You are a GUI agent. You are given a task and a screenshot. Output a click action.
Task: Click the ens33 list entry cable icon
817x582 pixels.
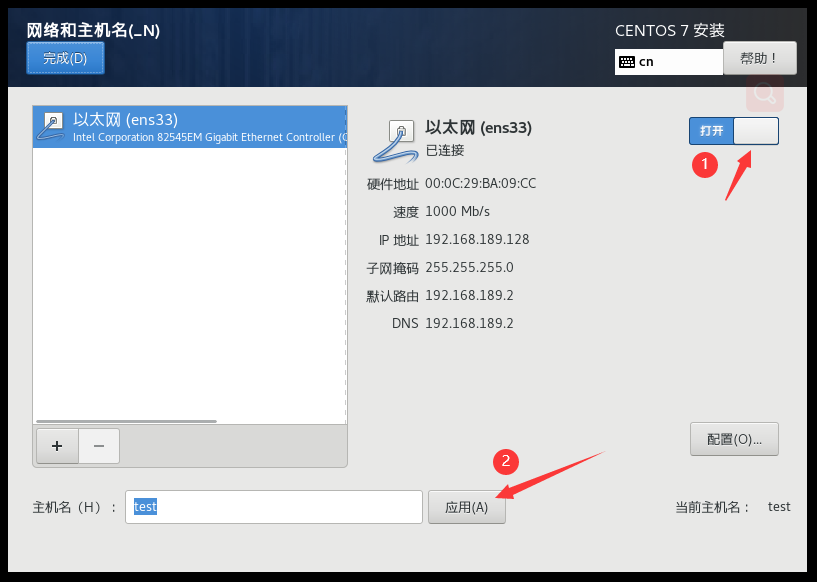pyautogui.click(x=51, y=127)
